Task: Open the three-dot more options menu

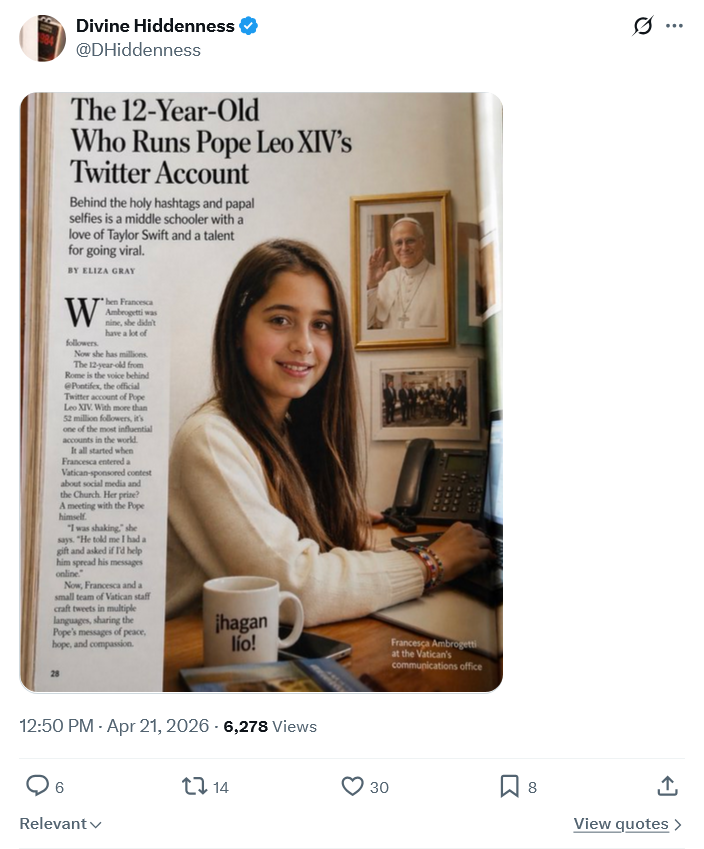Action: pos(675,27)
